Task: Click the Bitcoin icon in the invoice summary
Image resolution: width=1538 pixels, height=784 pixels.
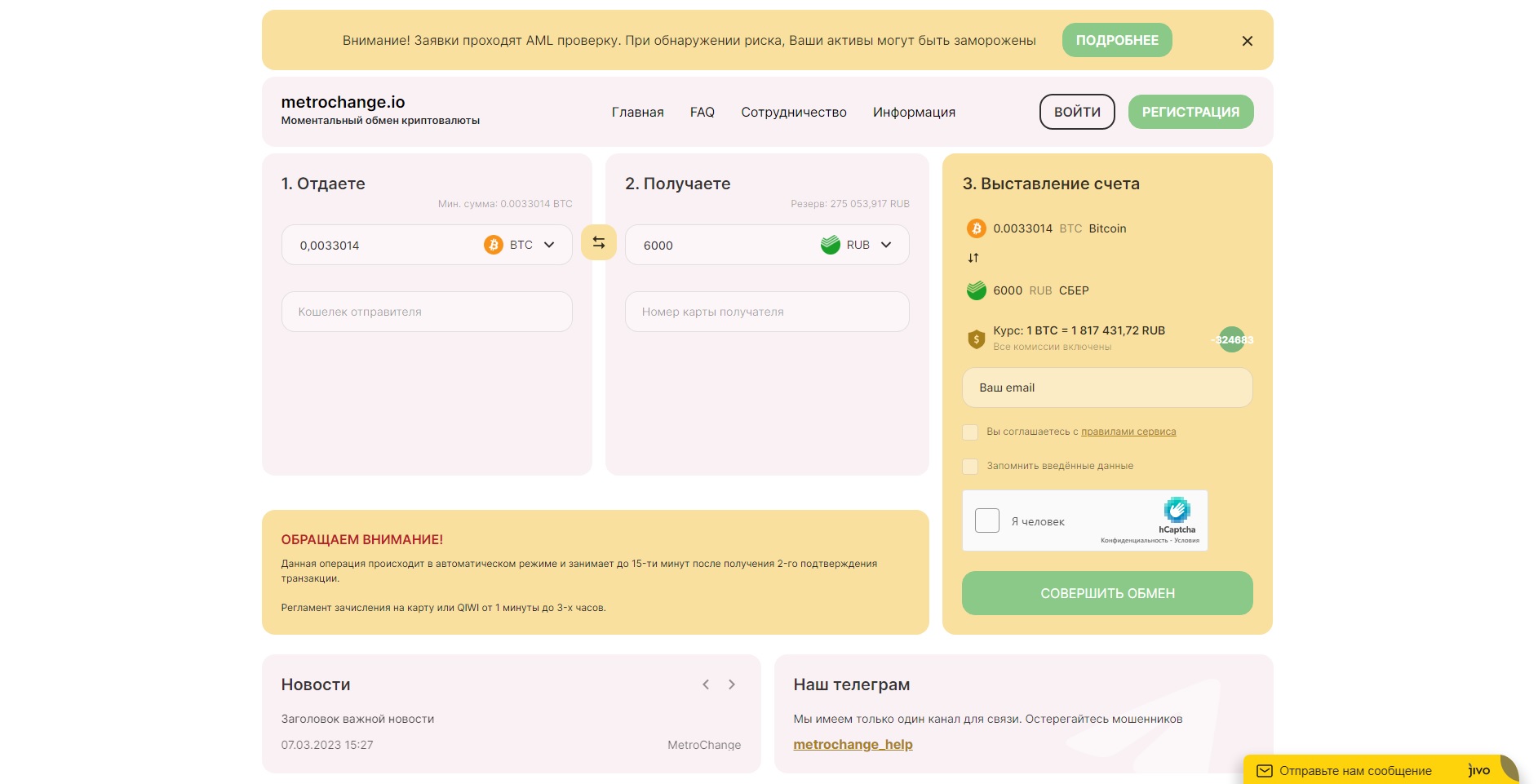Action: pyautogui.click(x=976, y=228)
